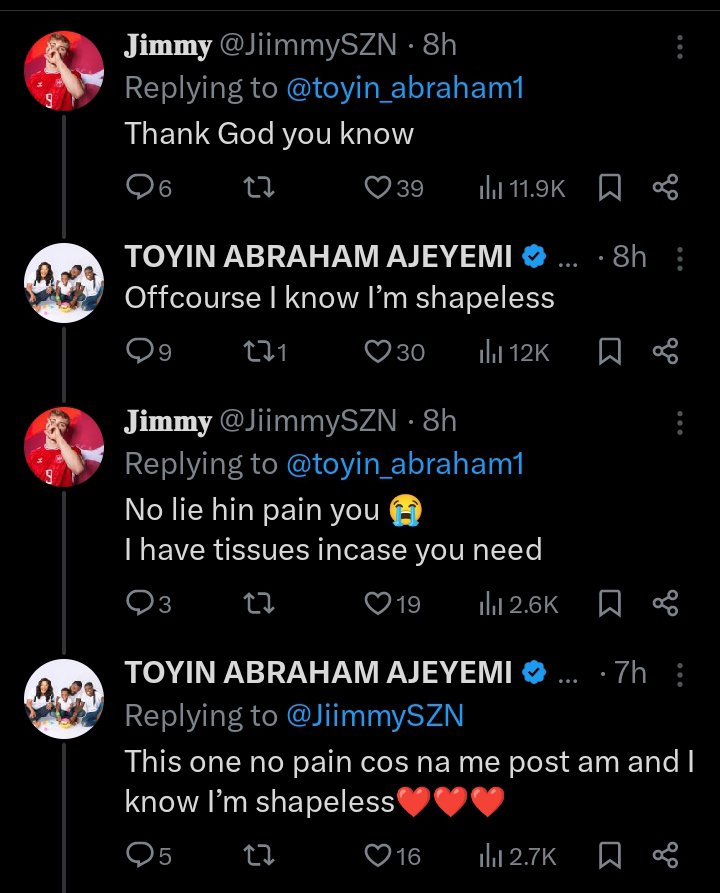Open Jimmy's profile picture on first tweet

(64, 71)
